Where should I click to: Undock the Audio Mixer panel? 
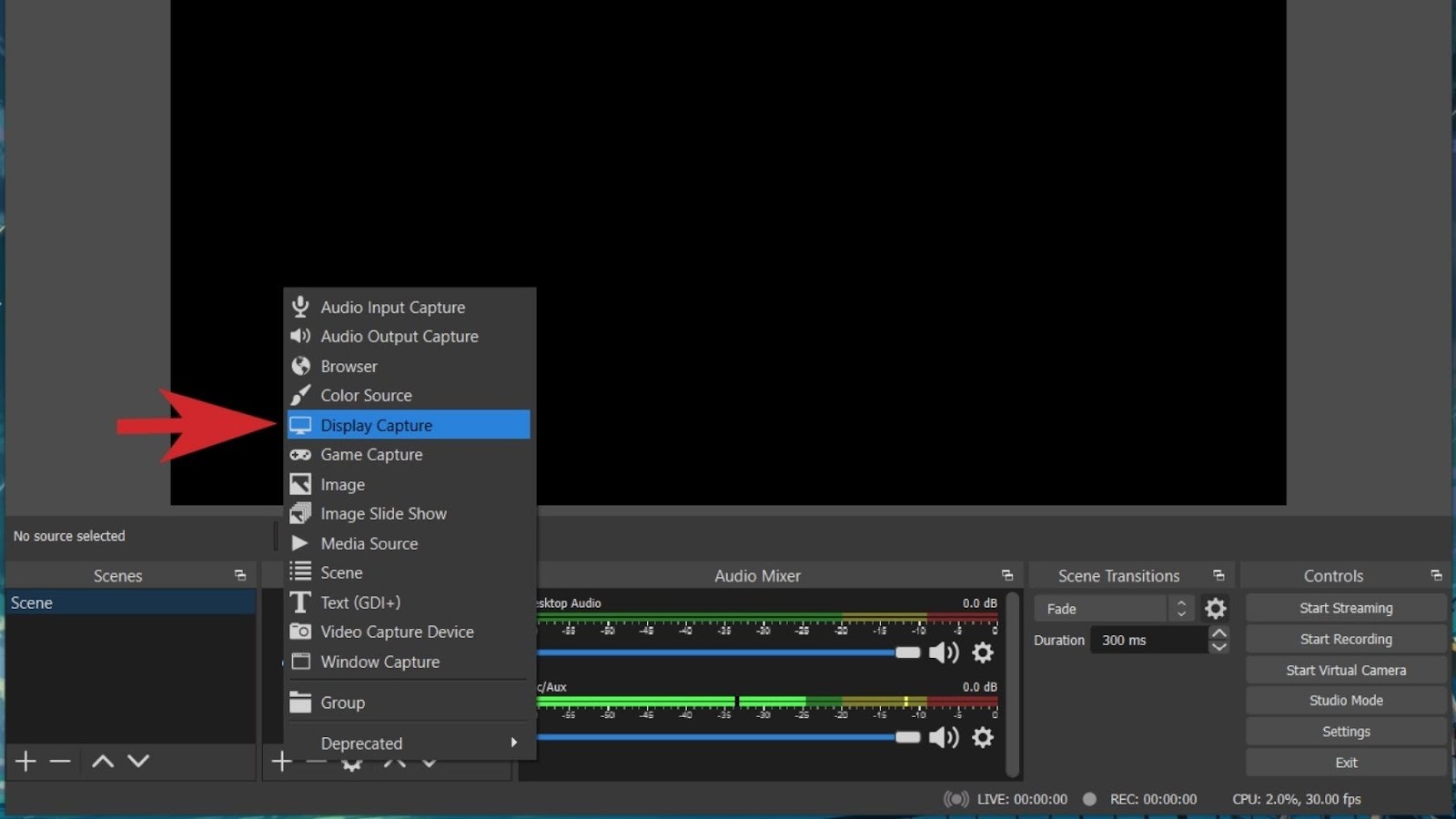[x=1007, y=575]
